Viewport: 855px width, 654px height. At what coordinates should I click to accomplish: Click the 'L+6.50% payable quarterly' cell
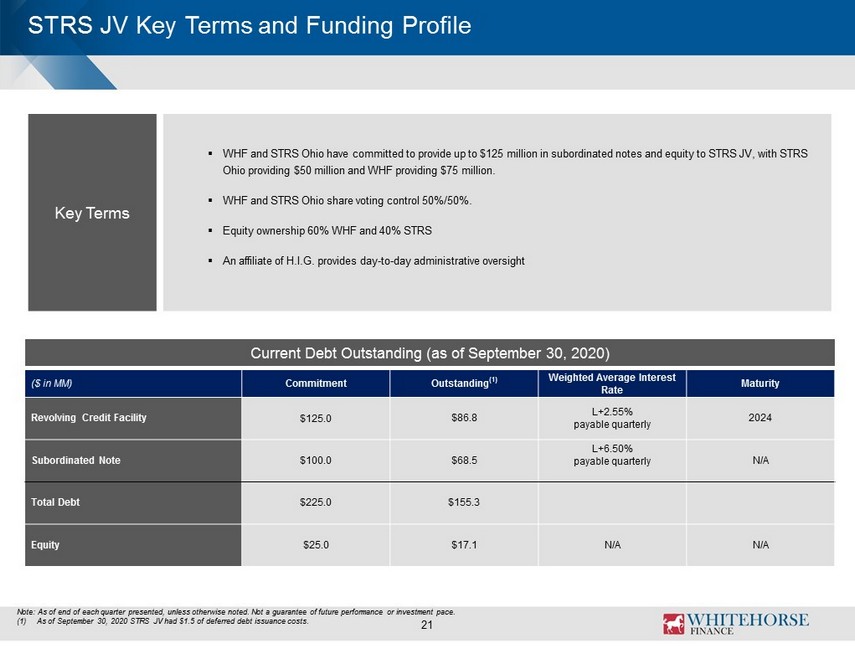click(x=612, y=460)
